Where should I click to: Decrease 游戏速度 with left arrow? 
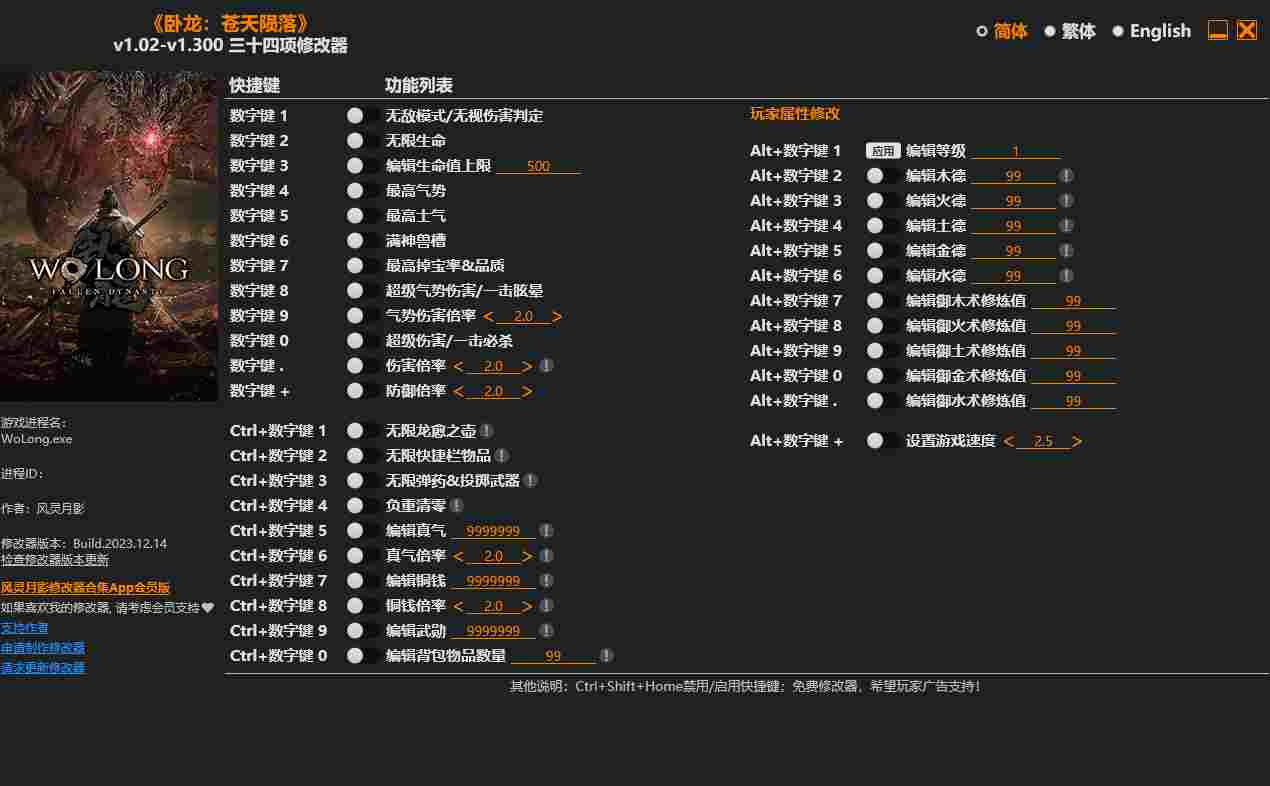coord(1008,441)
